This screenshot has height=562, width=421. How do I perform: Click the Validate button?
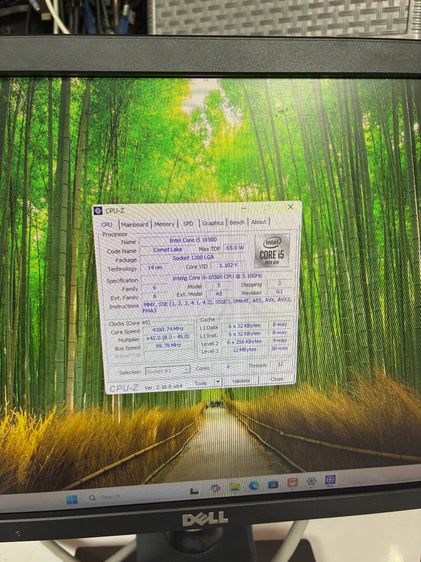point(241,381)
